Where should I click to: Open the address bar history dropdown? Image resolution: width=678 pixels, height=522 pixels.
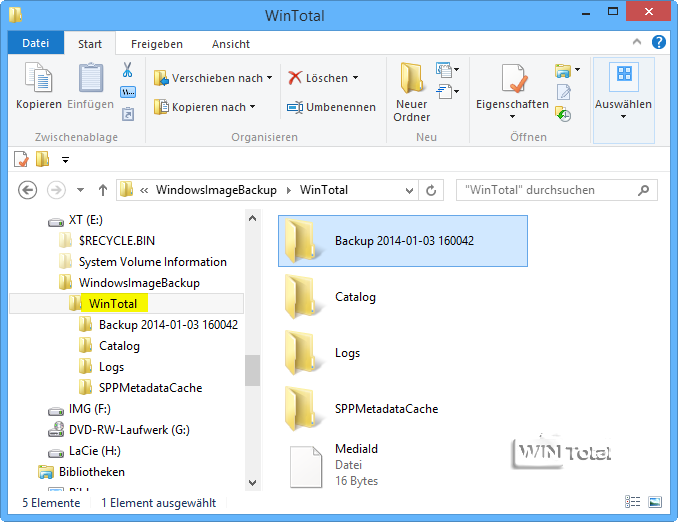click(x=409, y=191)
